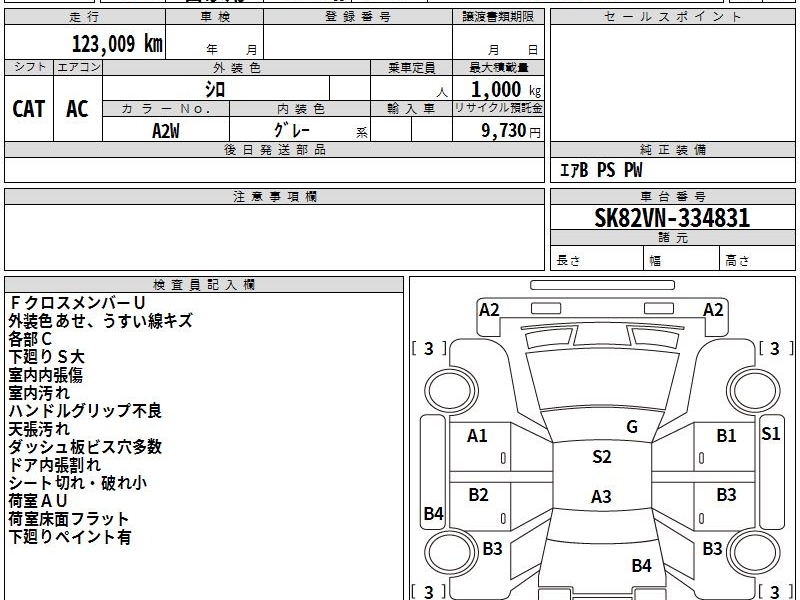The width and height of the screenshot is (800, 600).
Task: Select the note ドア内張割れ
Action: [55, 465]
